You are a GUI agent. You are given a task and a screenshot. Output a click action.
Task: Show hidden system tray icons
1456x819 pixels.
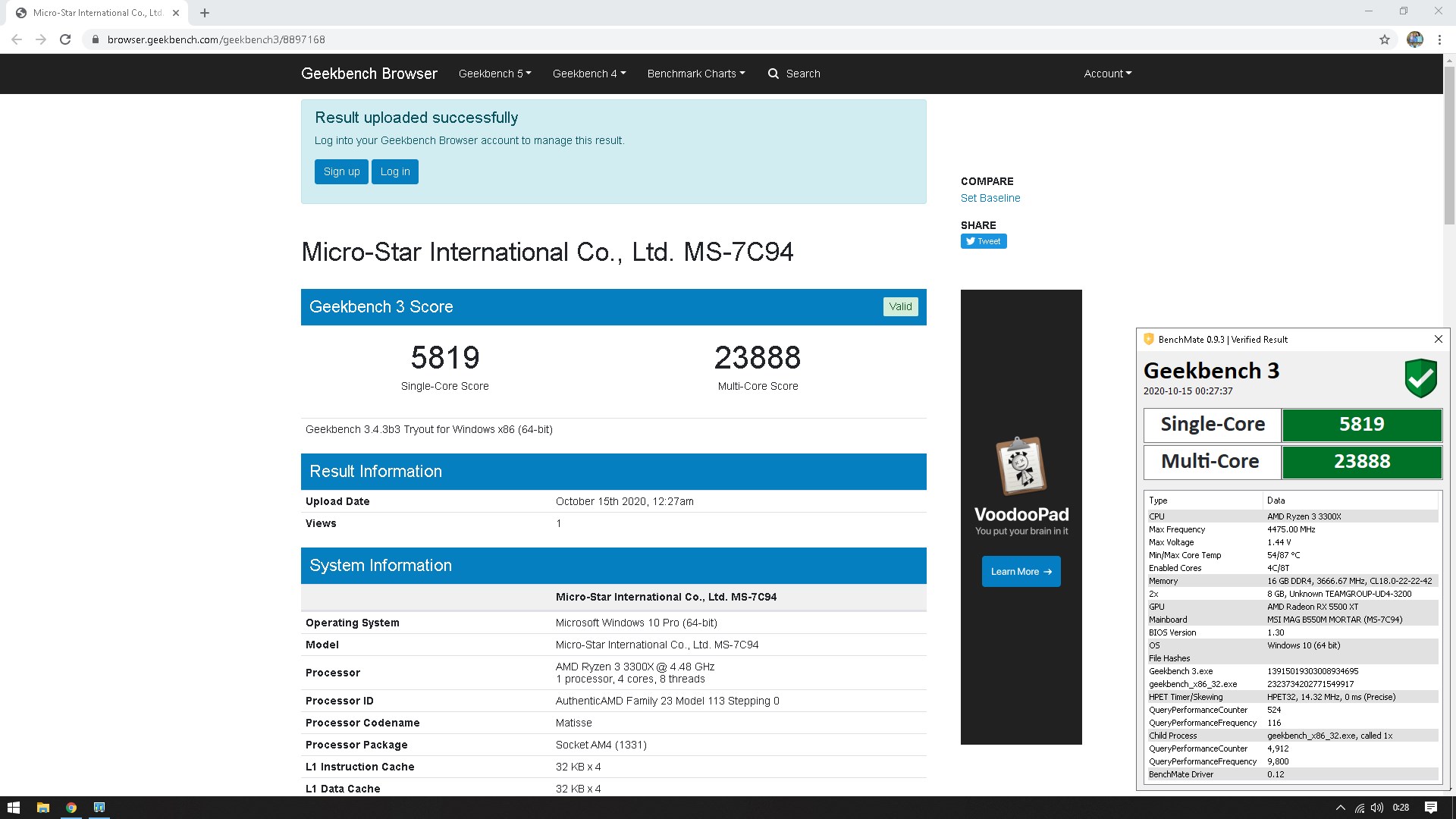[x=1340, y=808]
